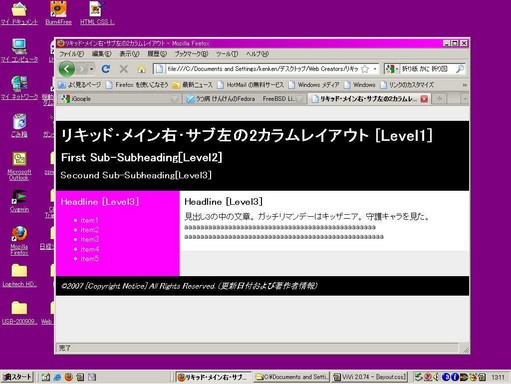Viewport: 511px width, 384px height.
Task: Open the 最新ニュース bookmark folder
Action: (192, 85)
